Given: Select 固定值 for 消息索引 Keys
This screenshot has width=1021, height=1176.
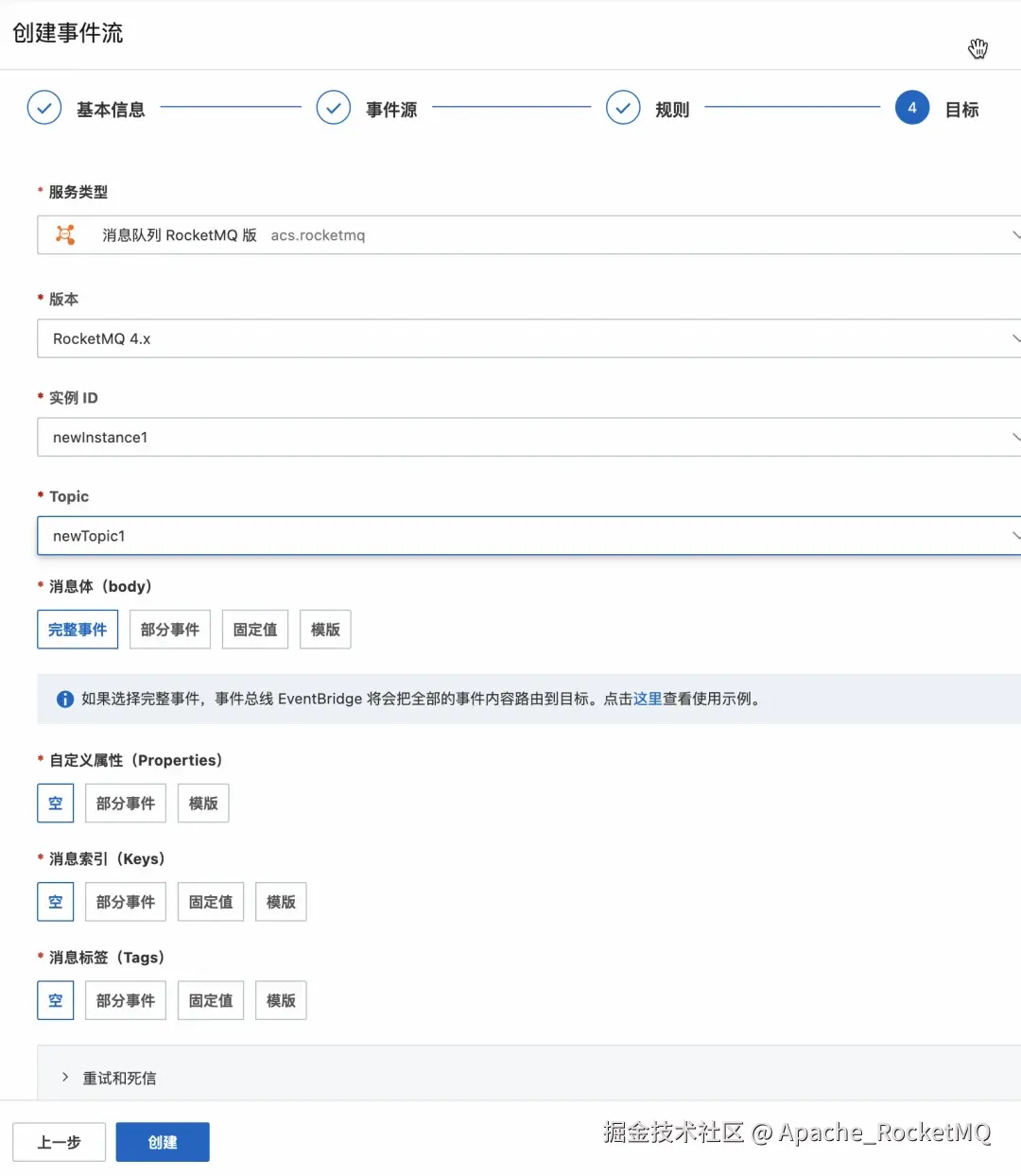Looking at the screenshot, I should pos(211,902).
